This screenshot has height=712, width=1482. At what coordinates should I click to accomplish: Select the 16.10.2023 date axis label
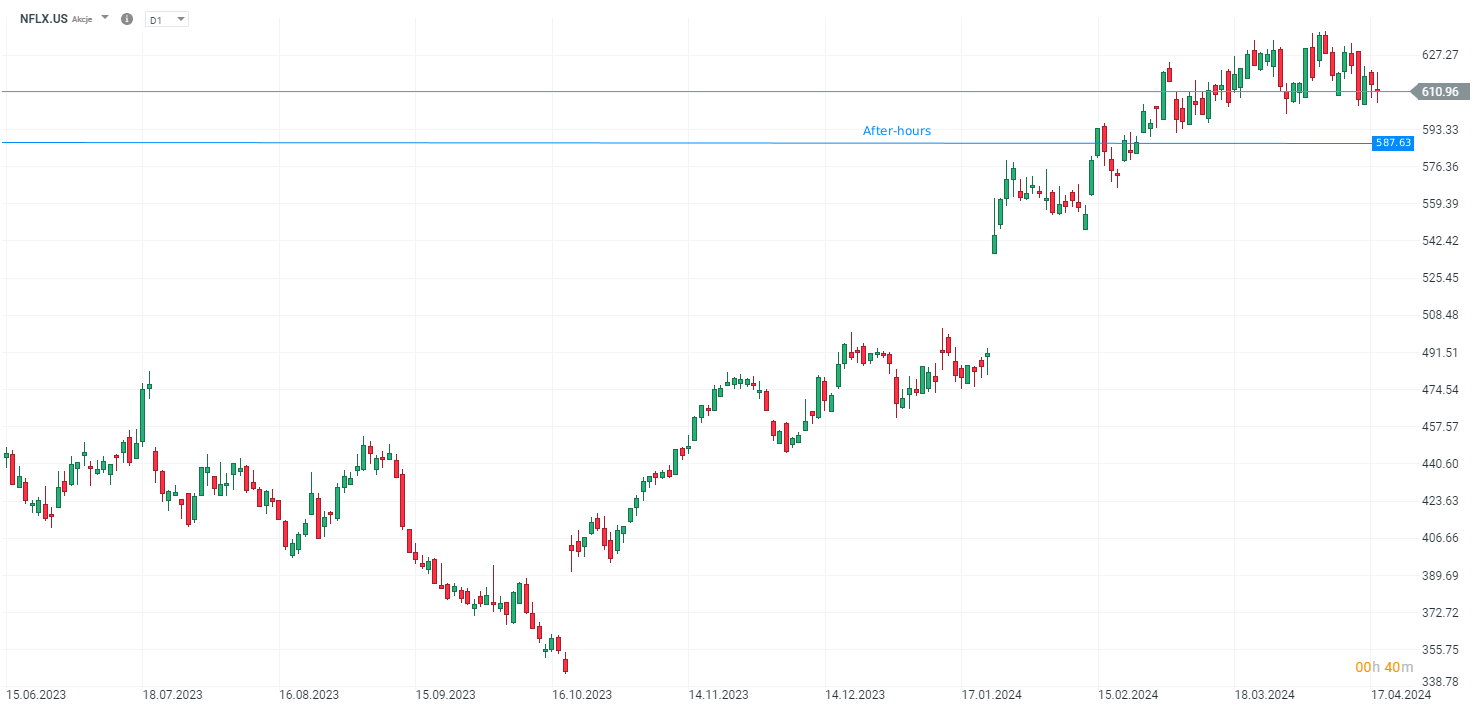(581, 694)
